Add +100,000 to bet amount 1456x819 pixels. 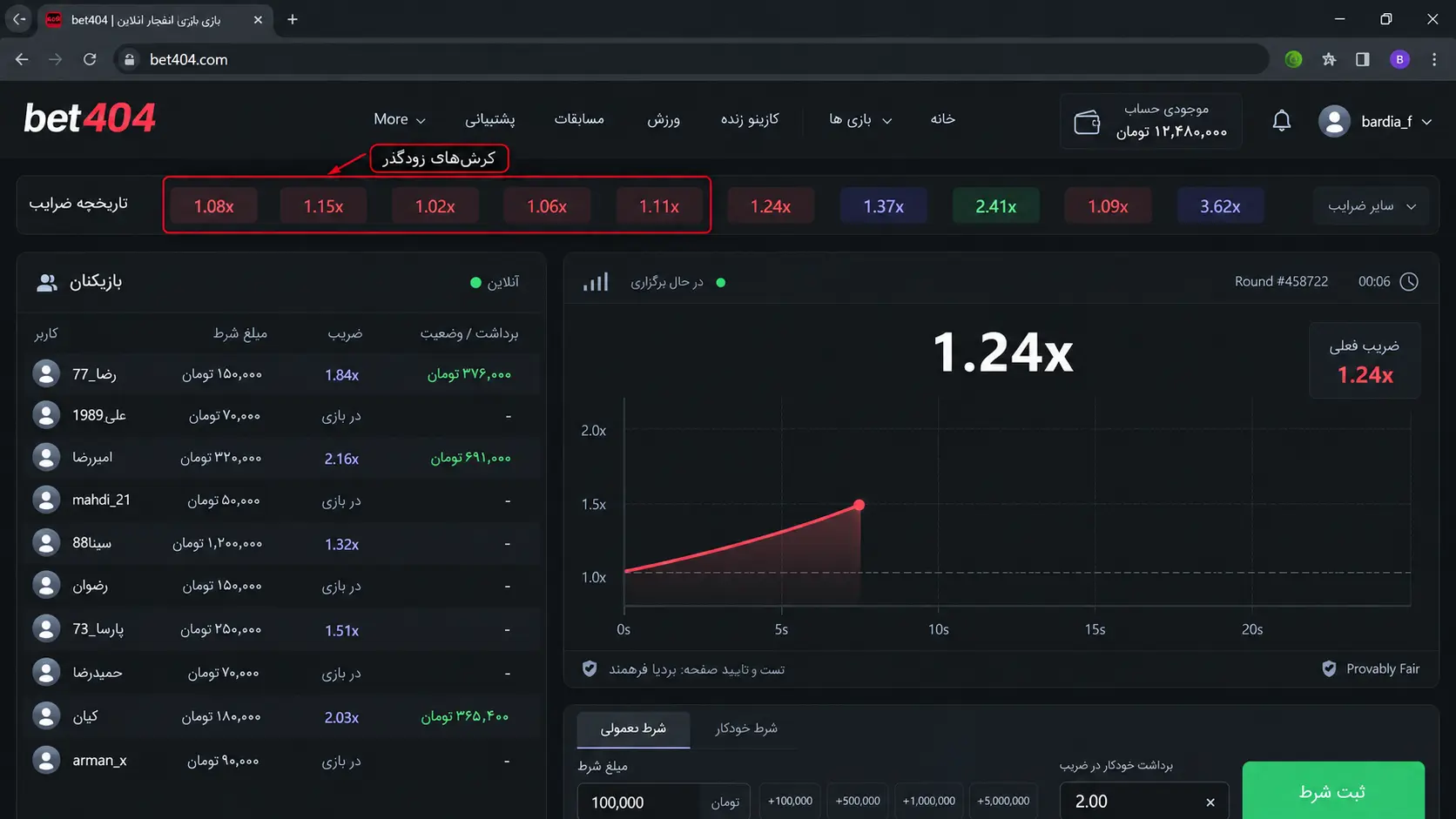coord(790,801)
